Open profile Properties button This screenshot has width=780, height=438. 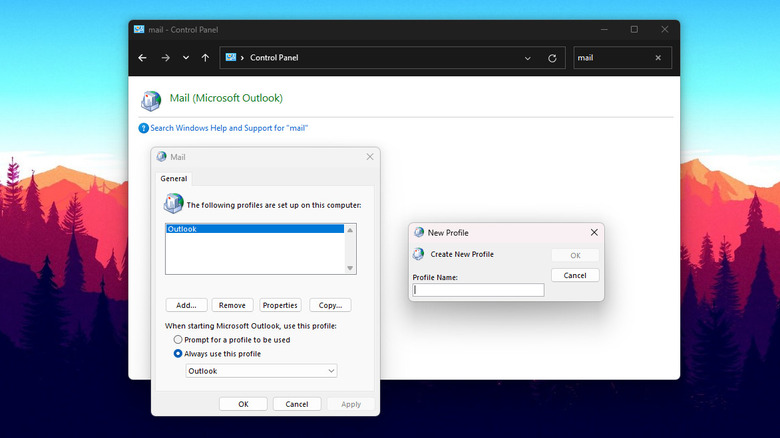[x=280, y=305]
